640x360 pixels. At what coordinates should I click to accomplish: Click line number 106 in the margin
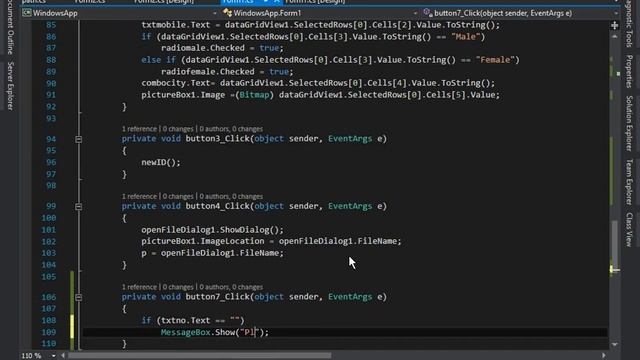point(49,297)
